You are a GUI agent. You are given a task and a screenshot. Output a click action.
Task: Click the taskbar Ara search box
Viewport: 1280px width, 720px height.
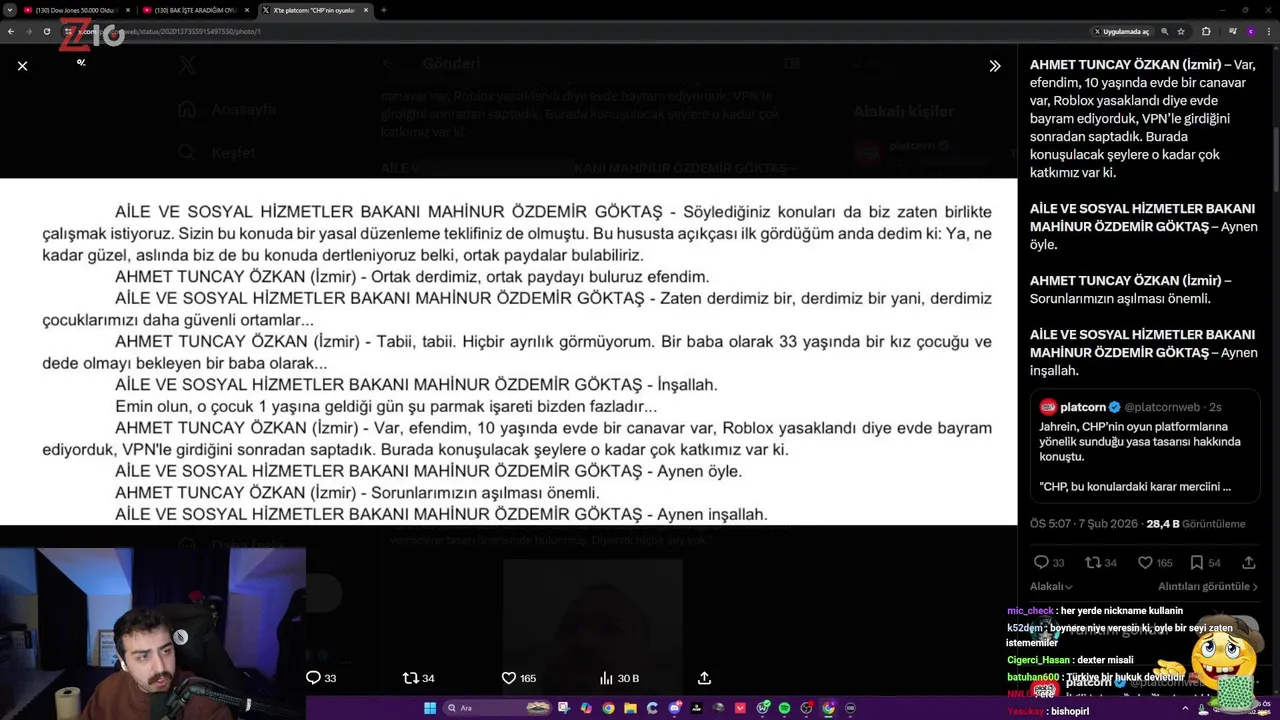click(x=497, y=708)
